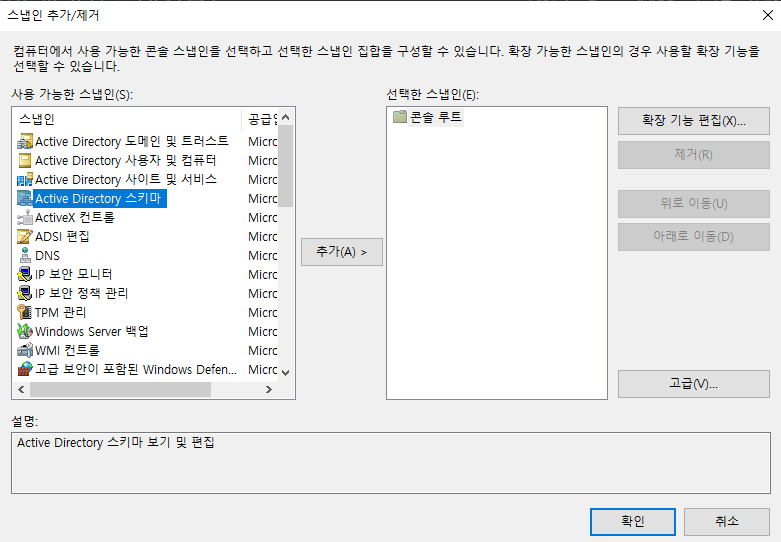Screen dimensions: 781x542
Task: Click the Active Directory 스키마 icon
Action: click(25, 199)
